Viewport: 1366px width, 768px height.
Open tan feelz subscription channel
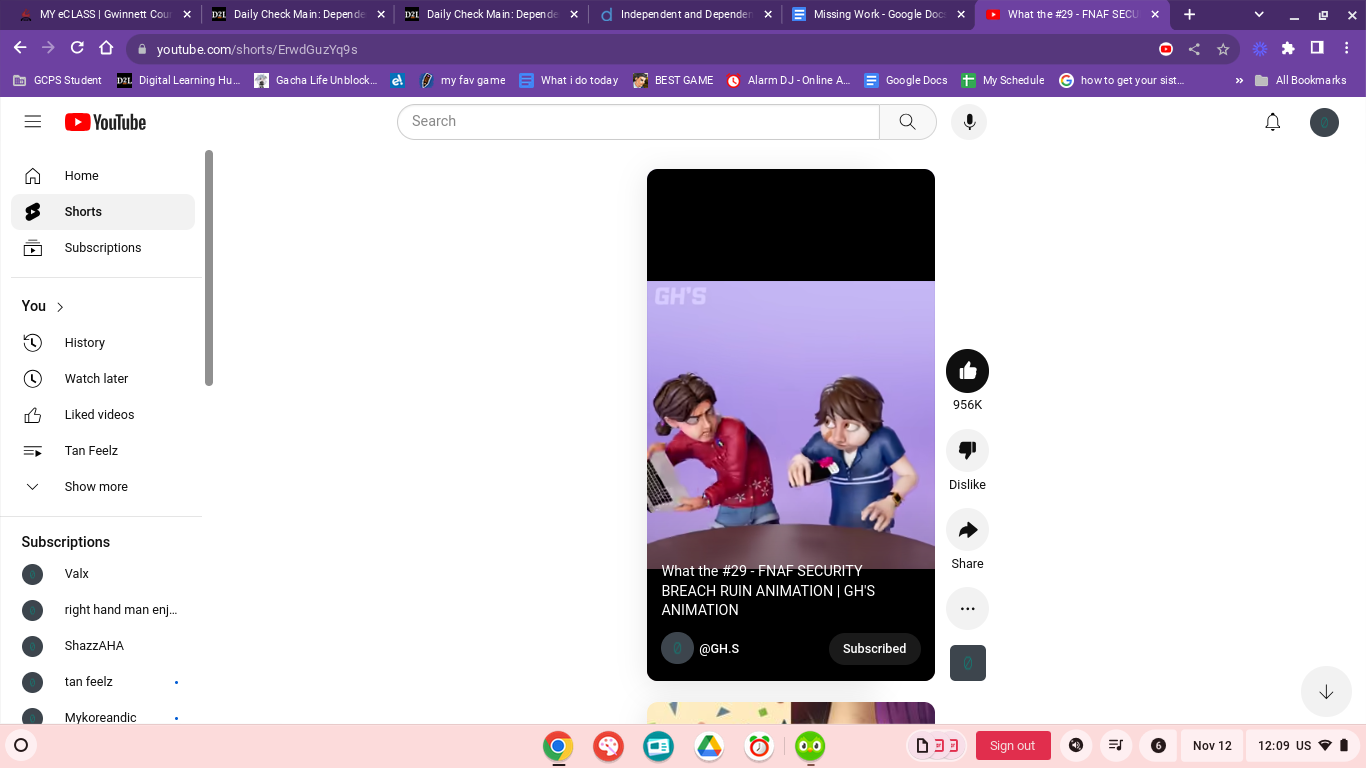coord(103,682)
